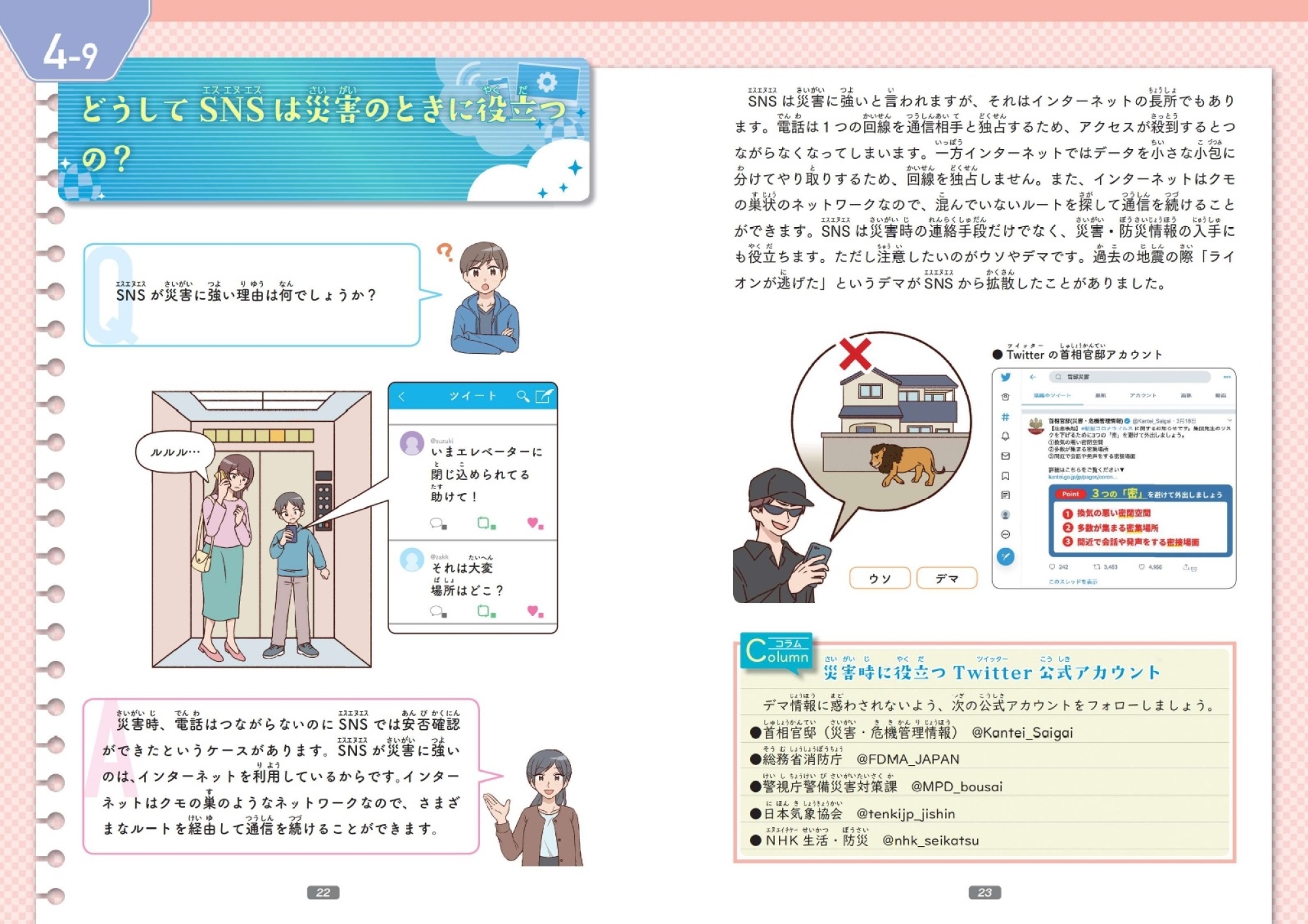Click the Twitter search field in the screenshot

pyautogui.click(x=1129, y=377)
